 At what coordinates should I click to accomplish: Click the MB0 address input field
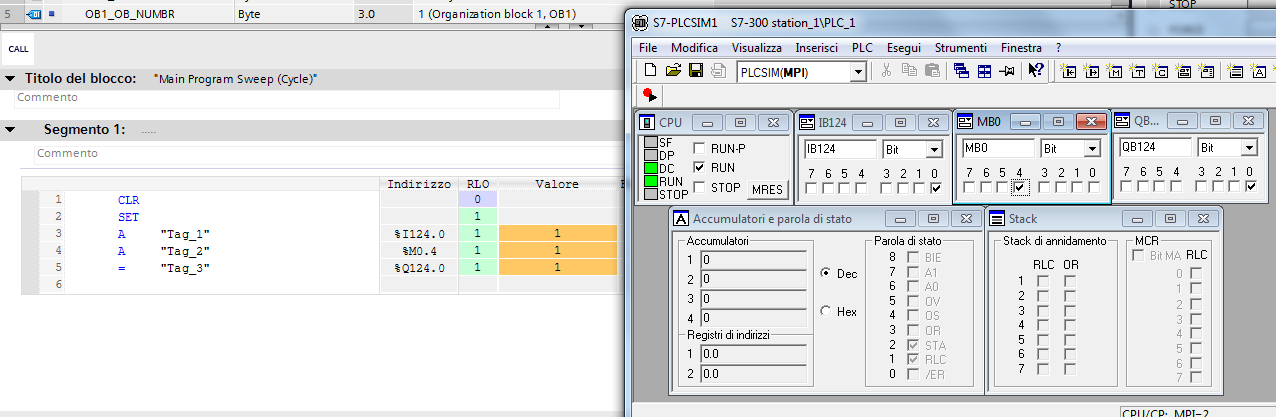996,148
